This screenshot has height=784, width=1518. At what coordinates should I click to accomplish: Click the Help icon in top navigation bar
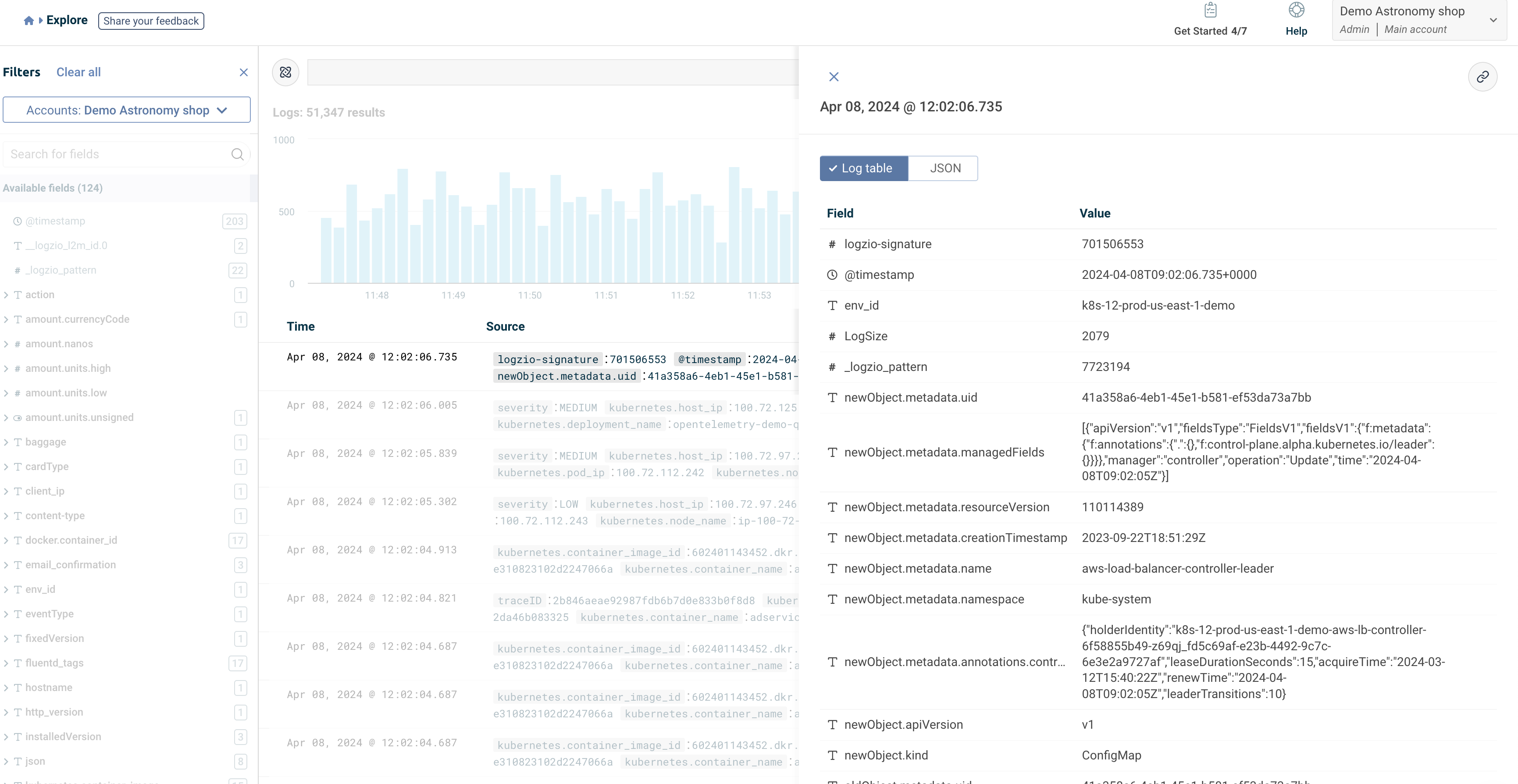click(1296, 19)
